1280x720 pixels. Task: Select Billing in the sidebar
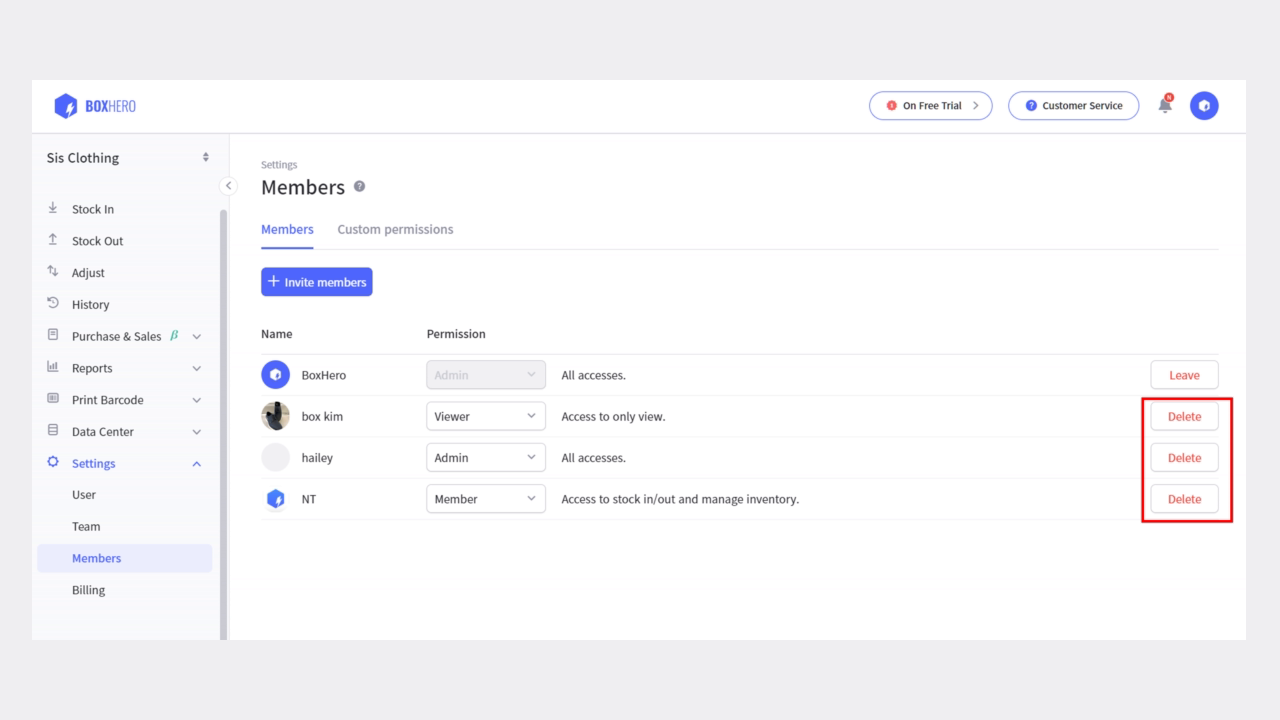click(x=88, y=590)
